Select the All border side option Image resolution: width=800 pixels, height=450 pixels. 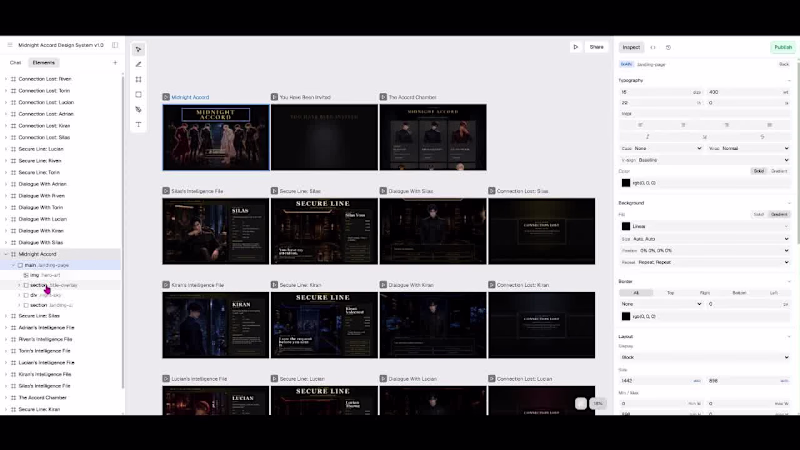[x=636, y=293]
